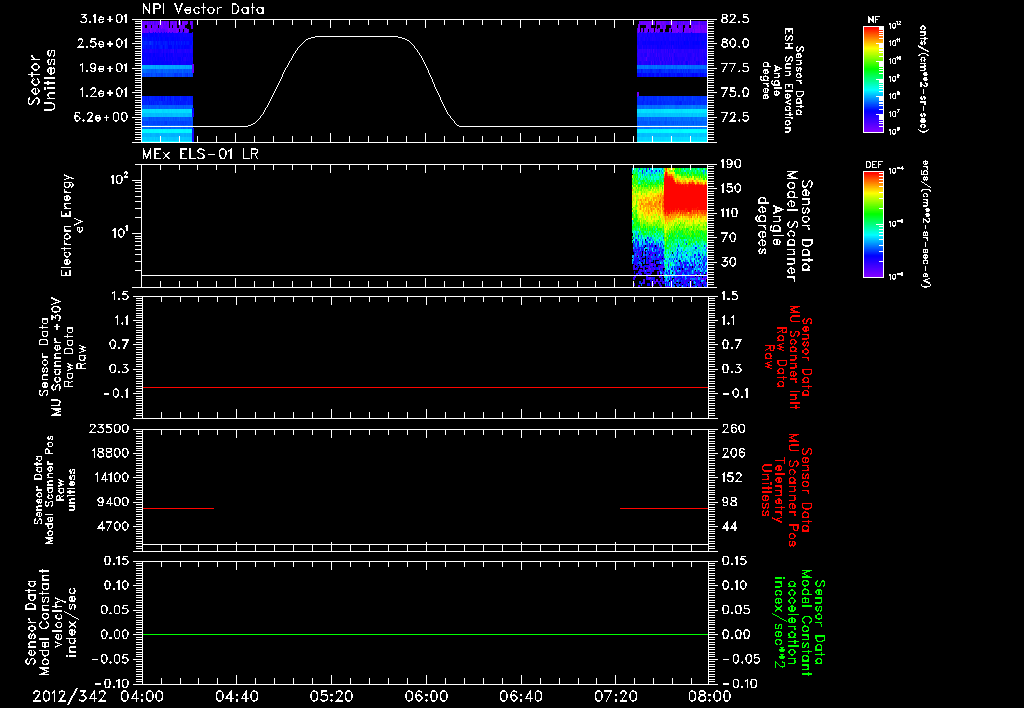
Task: Click the plateau of the white sun elevation curve
Action: (356, 37)
